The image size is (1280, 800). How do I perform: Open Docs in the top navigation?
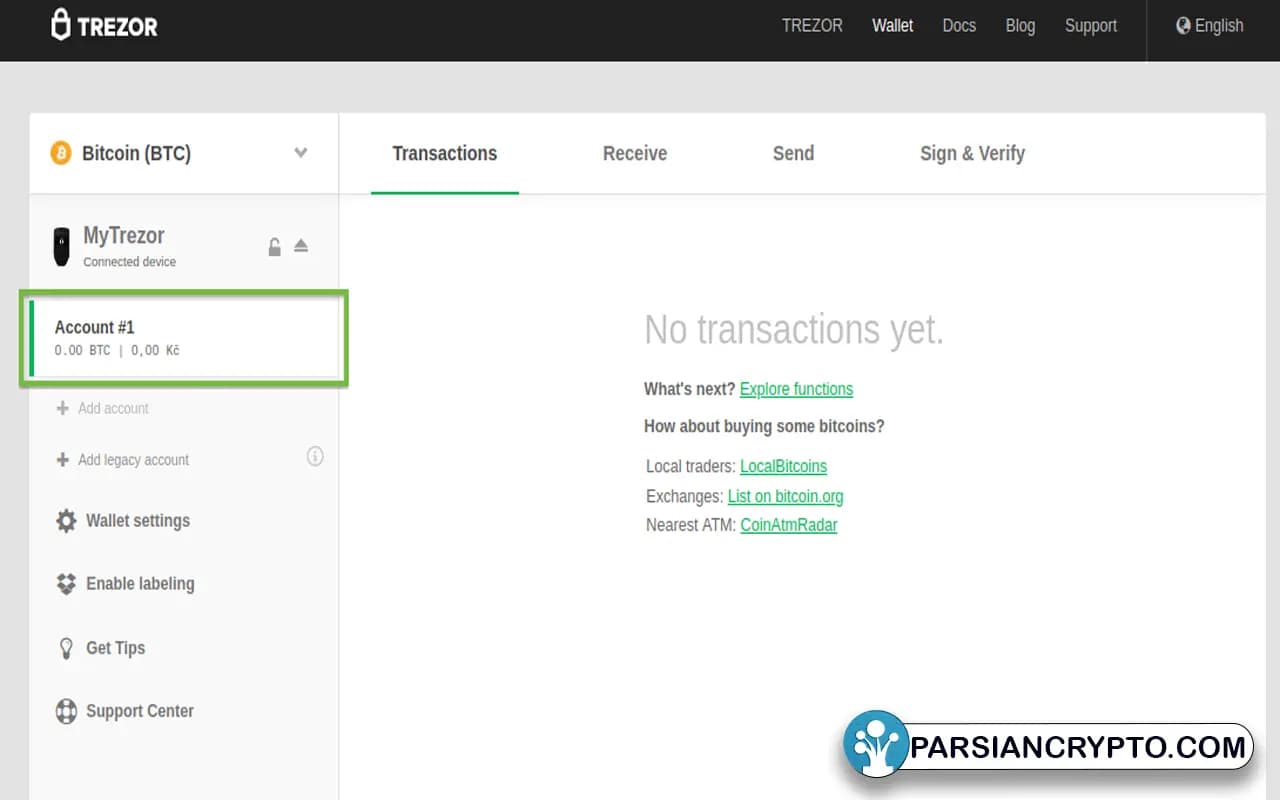coord(959,26)
